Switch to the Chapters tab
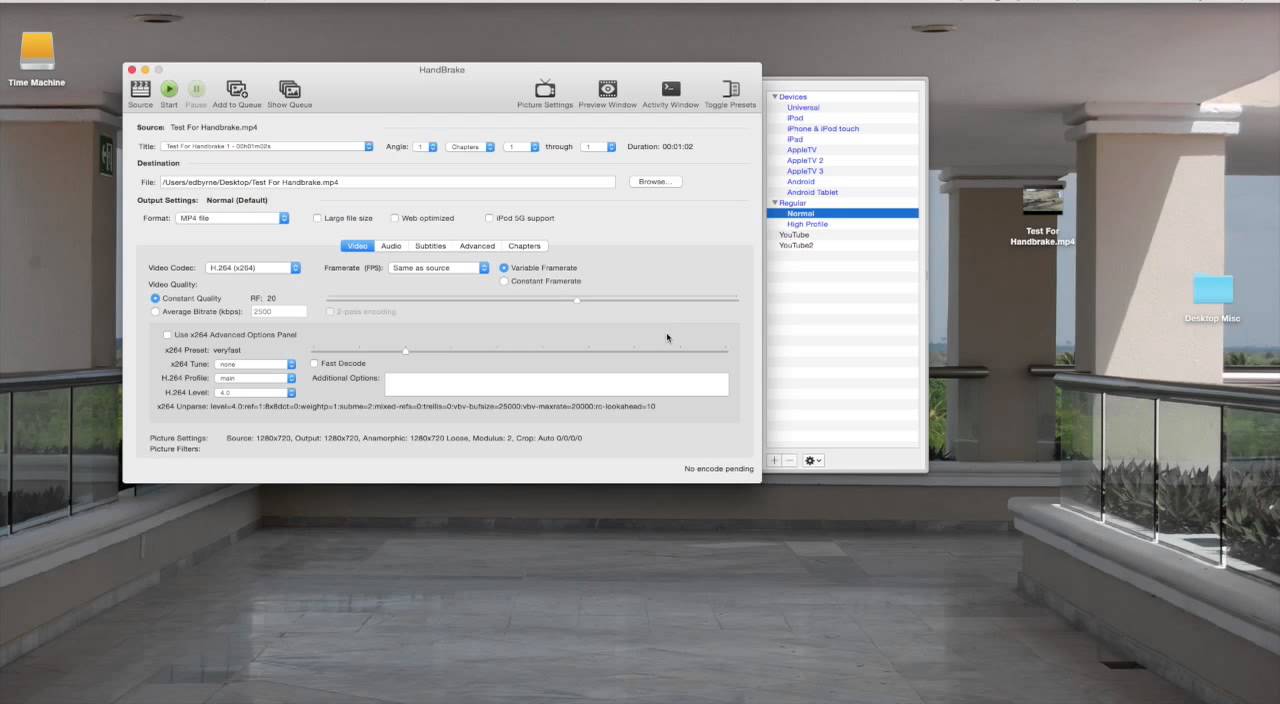 [x=524, y=246]
